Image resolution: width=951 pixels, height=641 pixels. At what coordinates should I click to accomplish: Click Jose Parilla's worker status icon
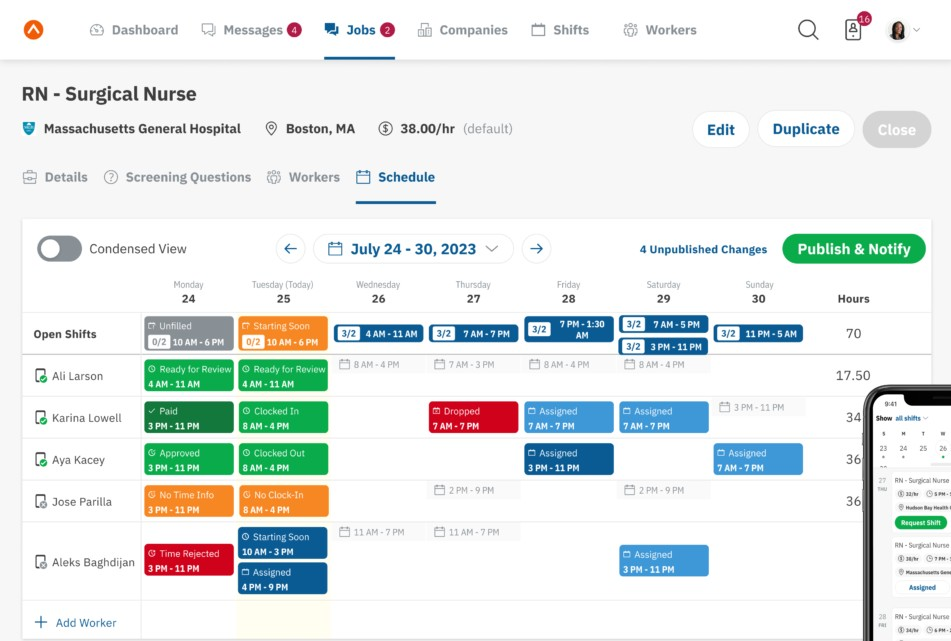41,502
